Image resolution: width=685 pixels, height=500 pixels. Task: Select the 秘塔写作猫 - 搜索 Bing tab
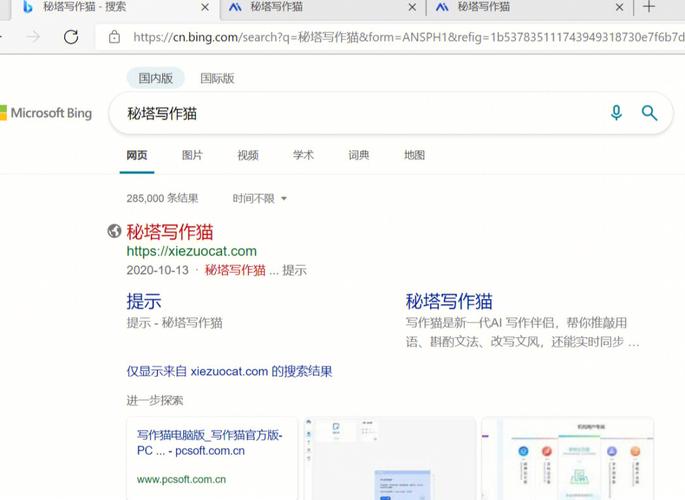pyautogui.click(x=114, y=7)
